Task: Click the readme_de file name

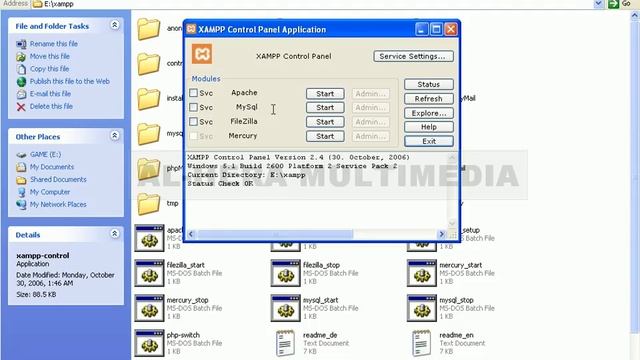Action: [x=320, y=335]
